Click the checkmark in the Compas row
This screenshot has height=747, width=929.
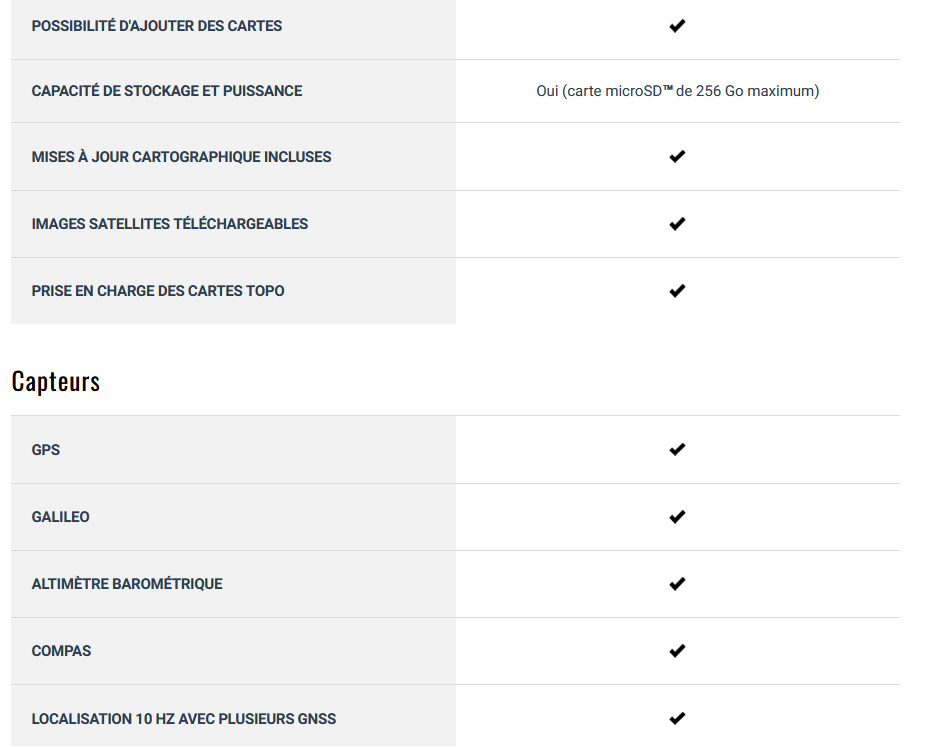[677, 651]
